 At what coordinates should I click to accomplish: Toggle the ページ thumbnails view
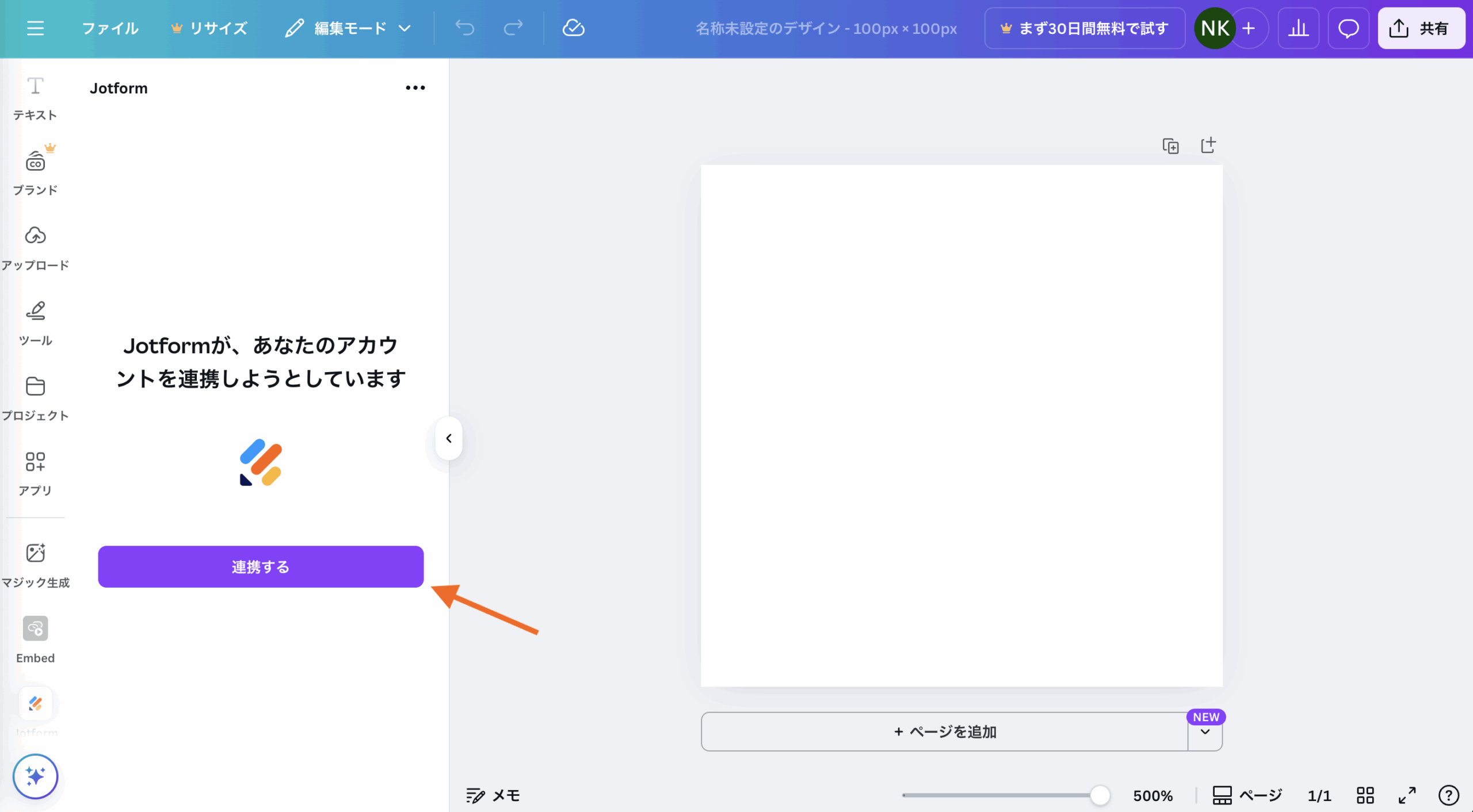point(1247,795)
